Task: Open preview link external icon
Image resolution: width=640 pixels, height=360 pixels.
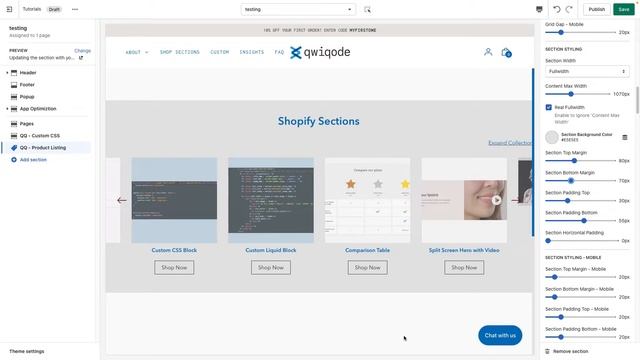Action: (81, 58)
